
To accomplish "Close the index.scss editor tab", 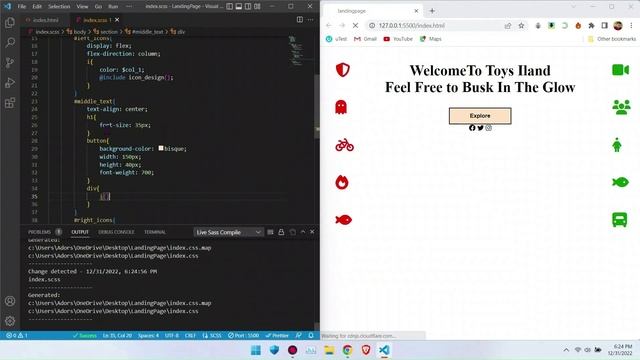I will (117, 20).
